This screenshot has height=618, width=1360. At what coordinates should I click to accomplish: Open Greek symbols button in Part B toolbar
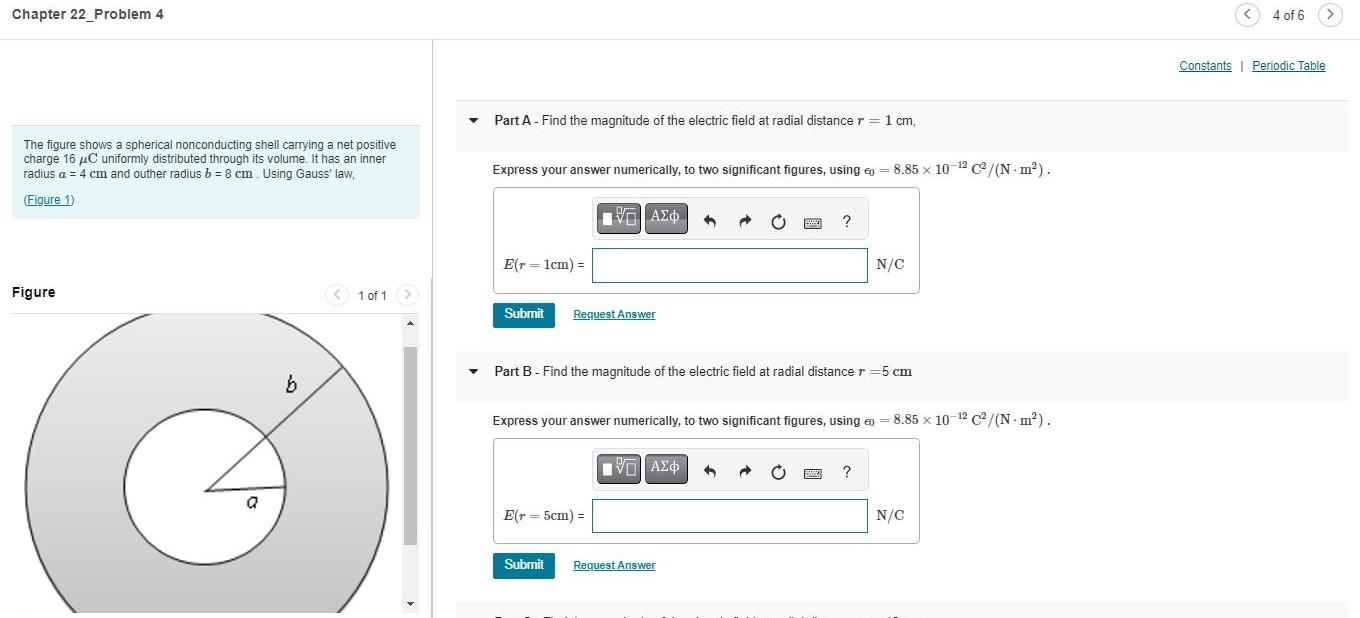coord(666,469)
